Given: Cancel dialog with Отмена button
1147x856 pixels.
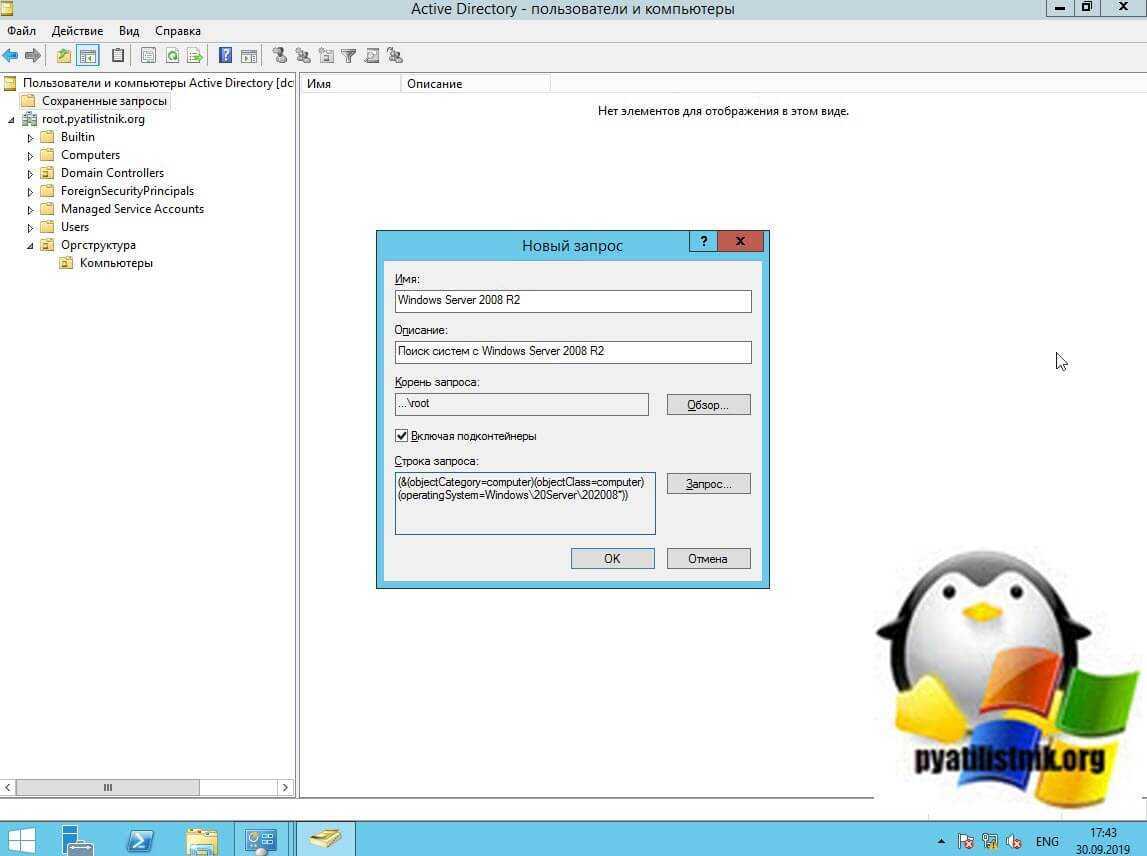Looking at the screenshot, I should (708, 558).
